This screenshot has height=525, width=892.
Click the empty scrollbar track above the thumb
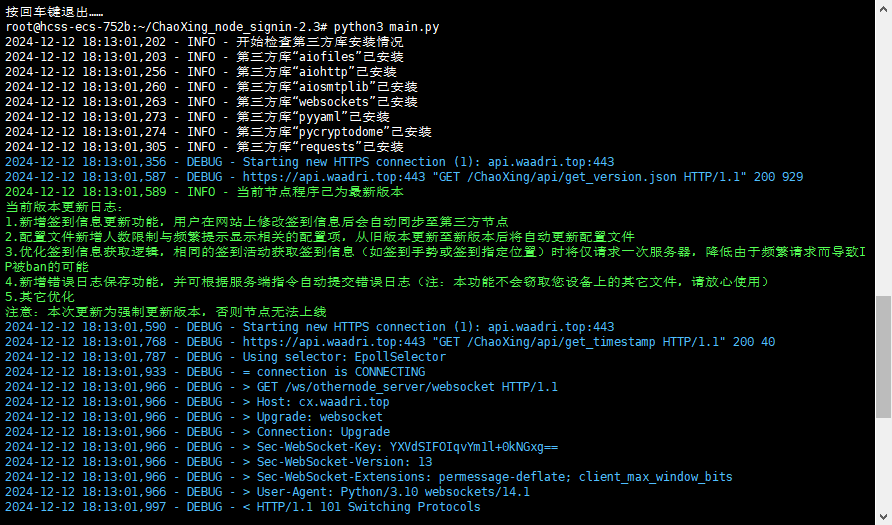(883, 150)
